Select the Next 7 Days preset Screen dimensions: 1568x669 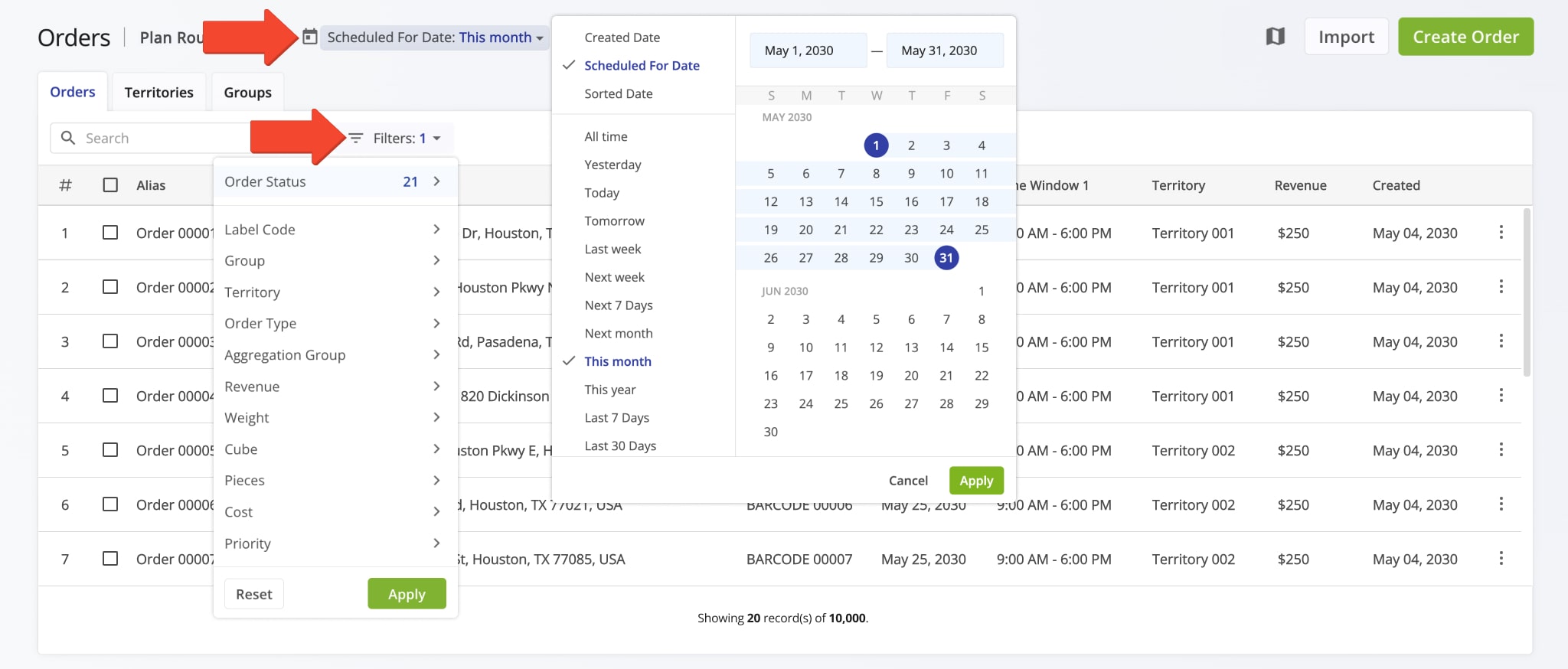619,305
